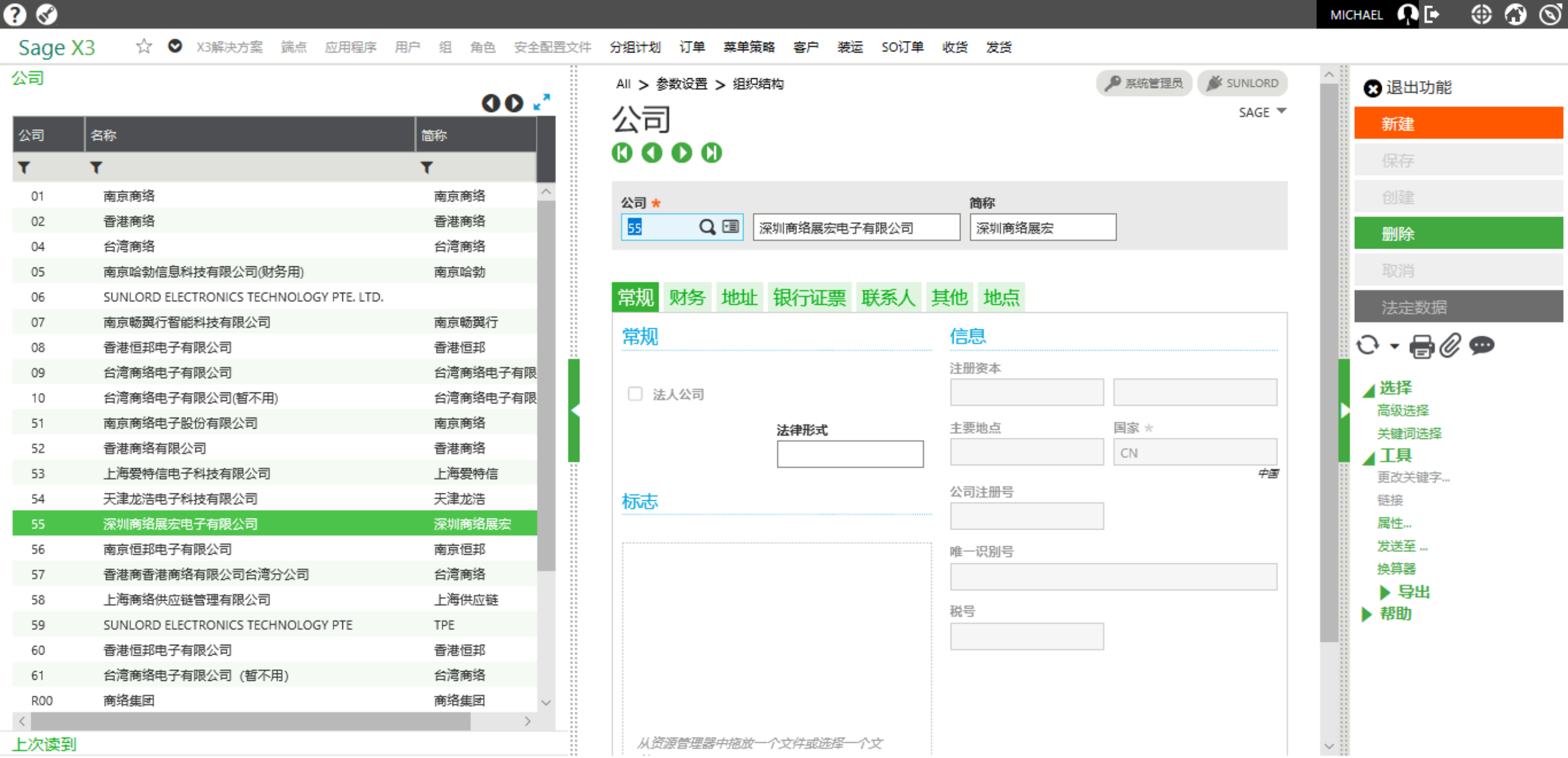1568x758 pixels.
Task: Click the company list vertical scrollbar
Action: tap(546, 386)
